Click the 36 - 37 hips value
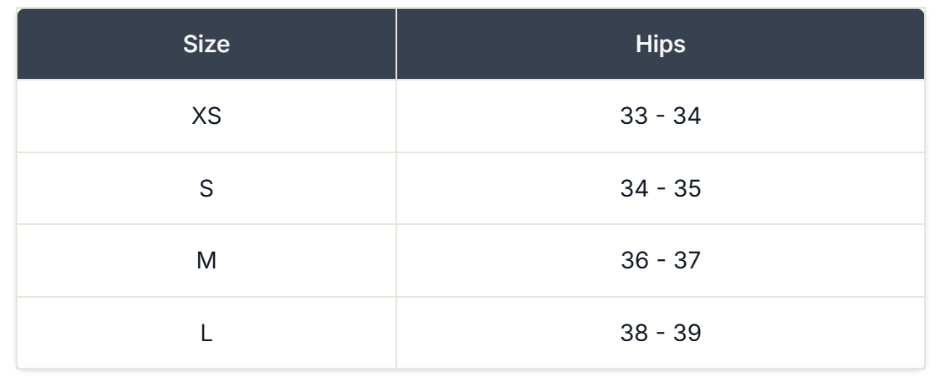This screenshot has height=379, width=941. [660, 260]
